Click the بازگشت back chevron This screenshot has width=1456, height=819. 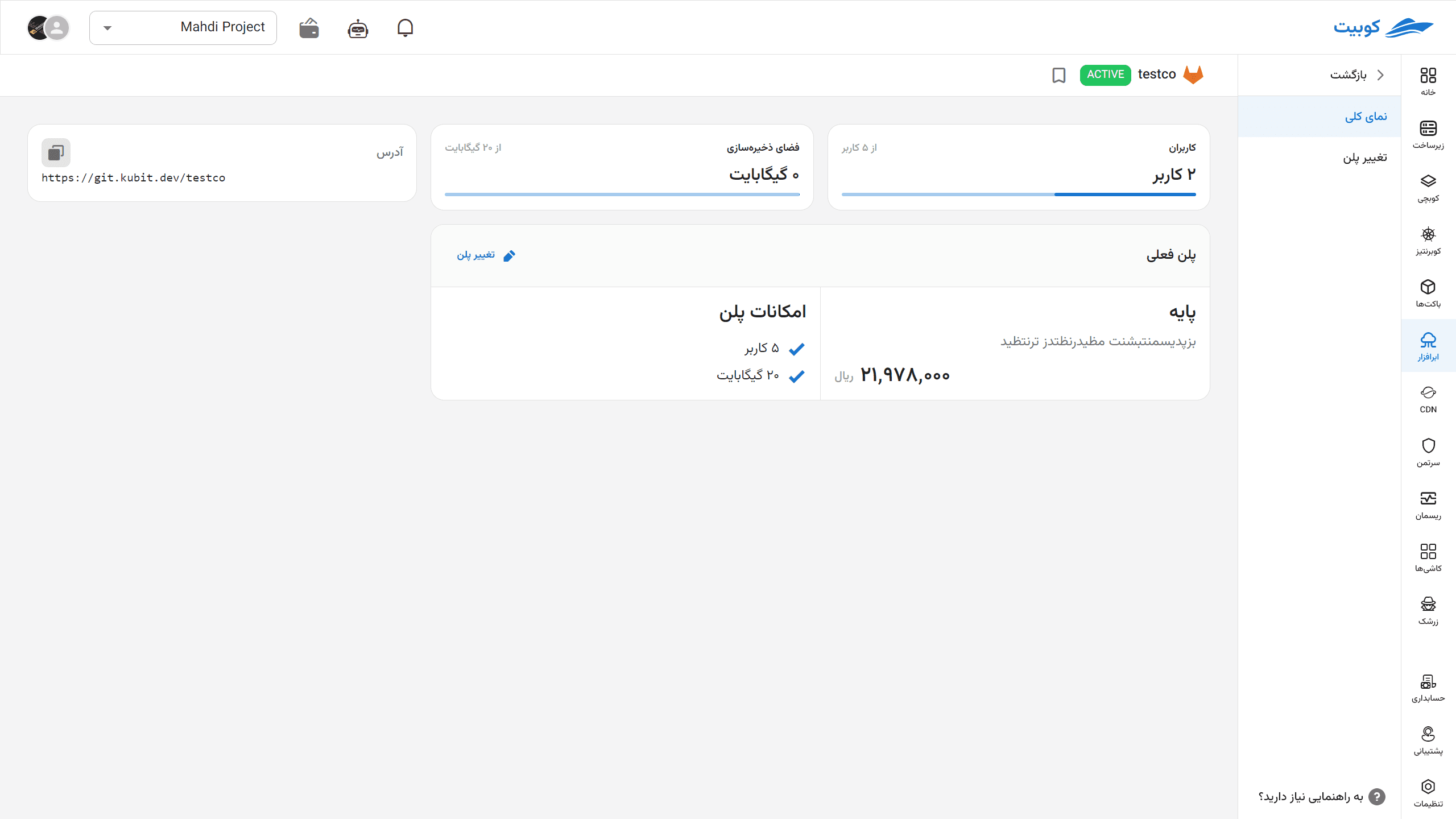click(1380, 75)
